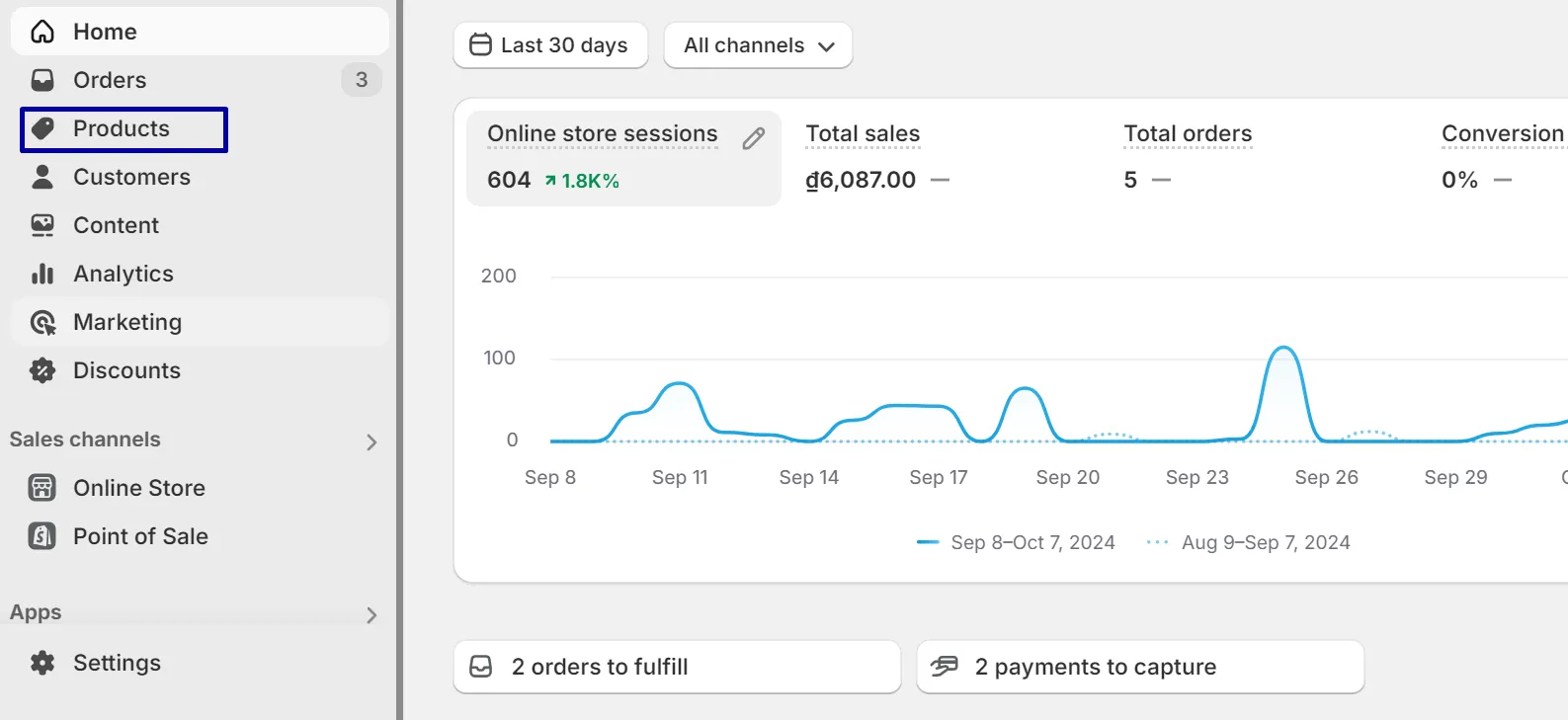The height and width of the screenshot is (720, 1568).
Task: Select the Total sales metric
Action: (x=863, y=133)
